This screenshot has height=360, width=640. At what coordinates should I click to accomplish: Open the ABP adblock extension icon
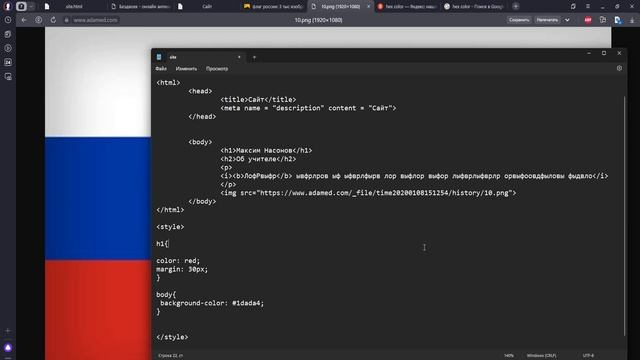coord(588,20)
